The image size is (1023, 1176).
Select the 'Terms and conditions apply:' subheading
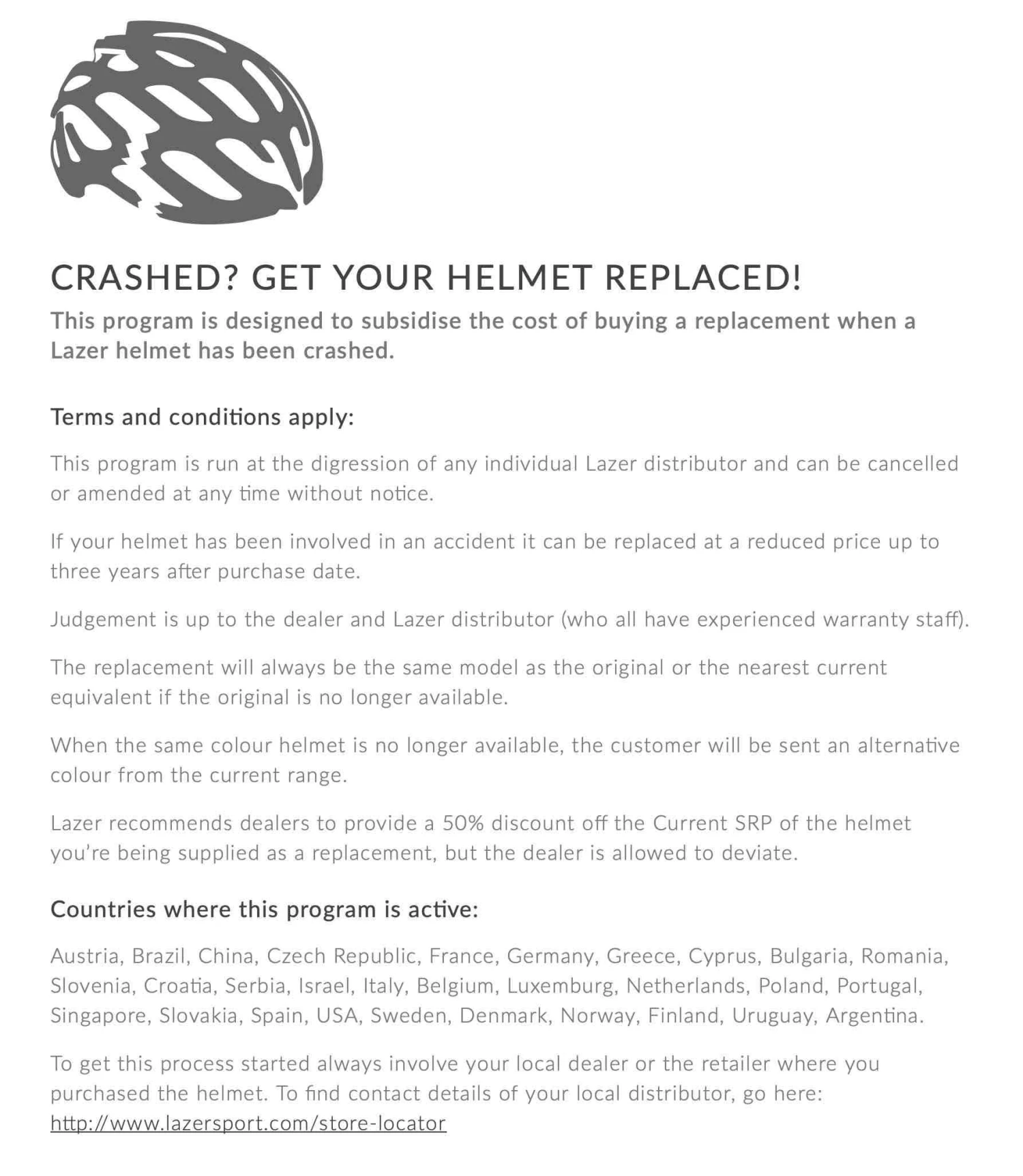click(203, 417)
